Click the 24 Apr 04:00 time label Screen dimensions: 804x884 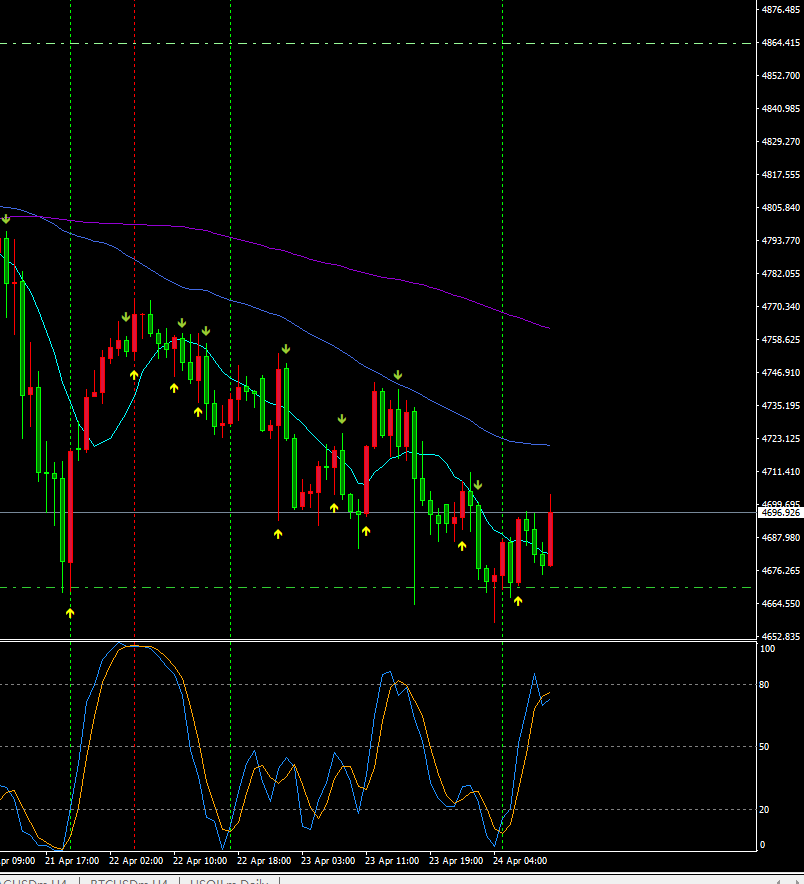[520, 860]
